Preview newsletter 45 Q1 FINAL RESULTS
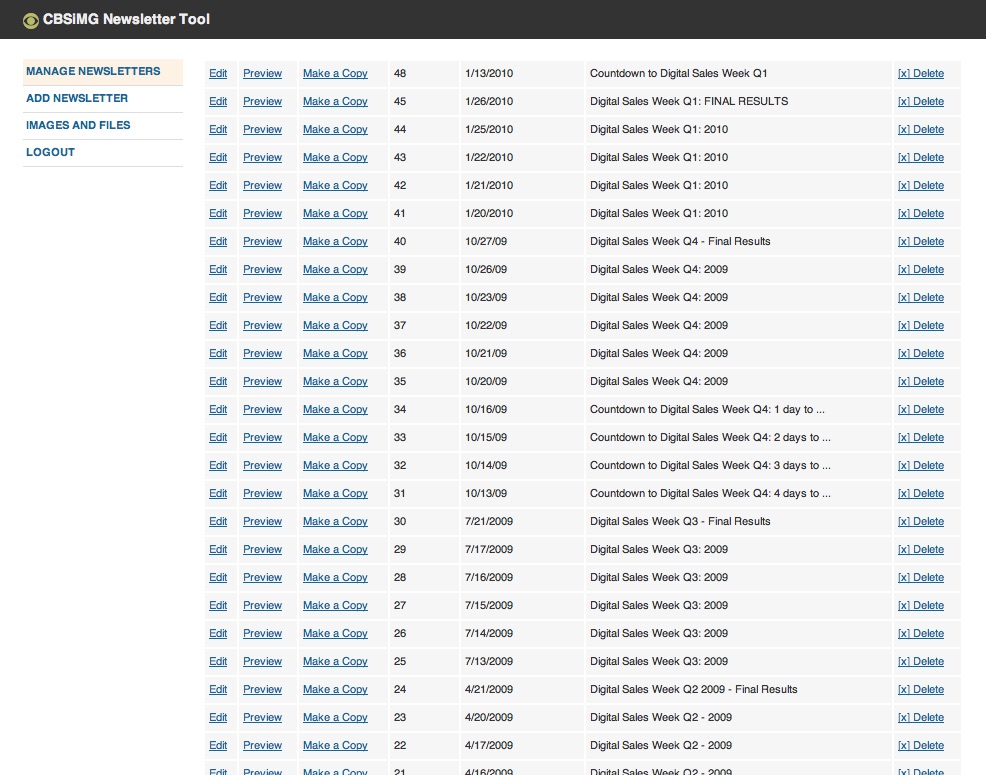The width and height of the screenshot is (986, 775). pos(262,102)
